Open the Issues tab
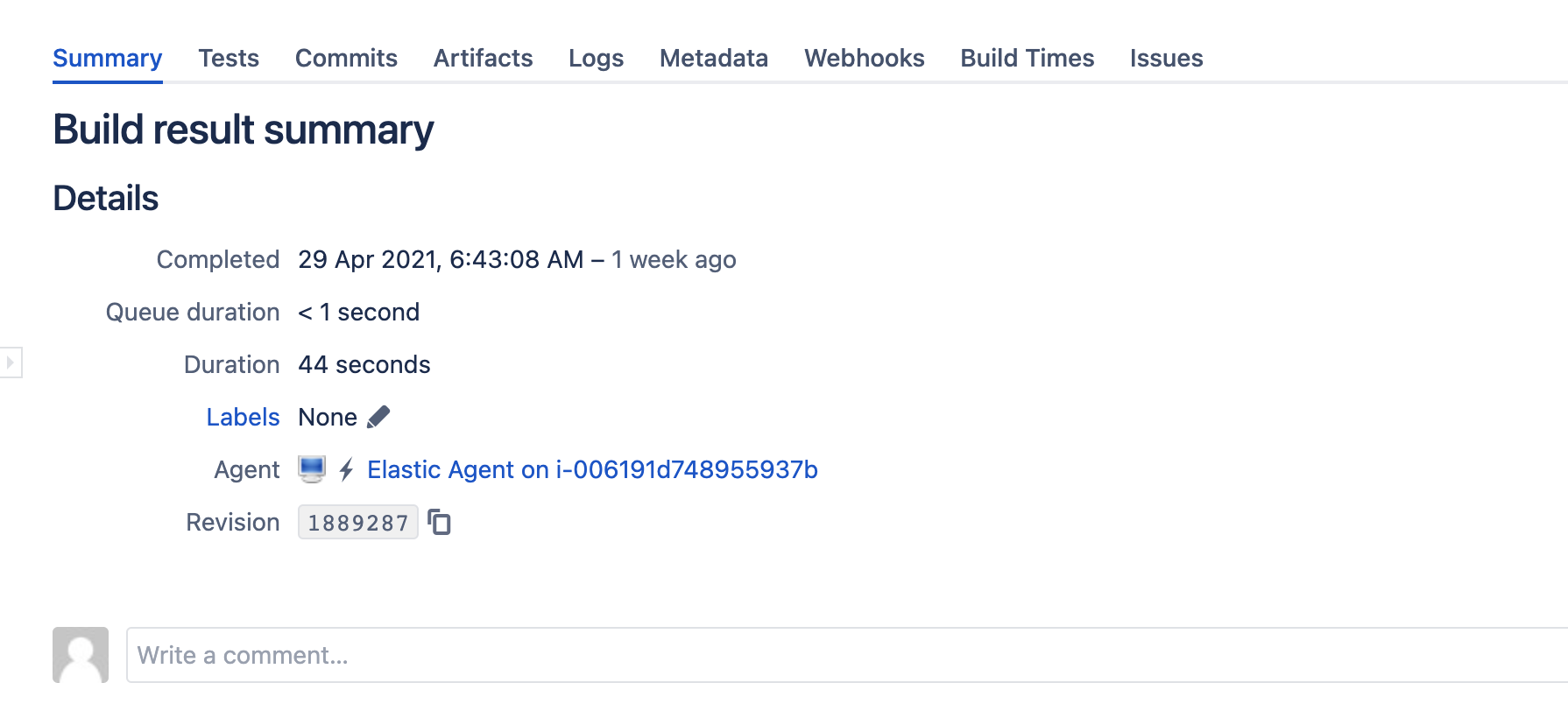The width and height of the screenshot is (1568, 725). click(x=1166, y=58)
